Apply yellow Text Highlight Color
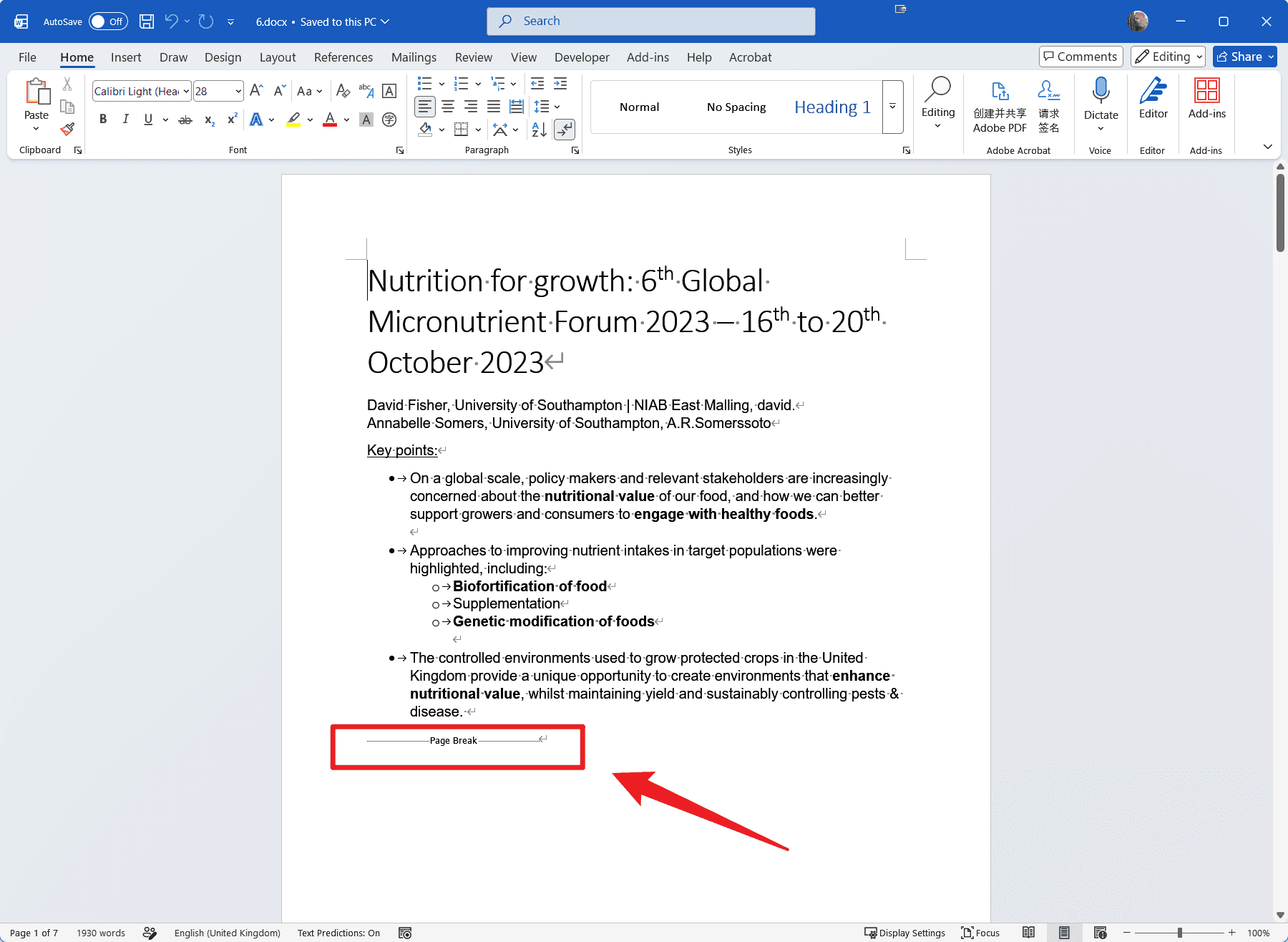Image resolution: width=1288 pixels, height=942 pixels. point(293,120)
